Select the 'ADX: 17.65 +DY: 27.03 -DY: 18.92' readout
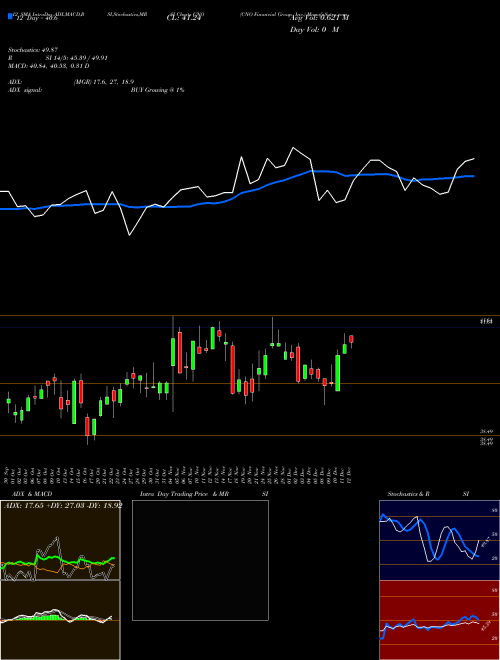The width and height of the screenshot is (500, 660). (63, 505)
